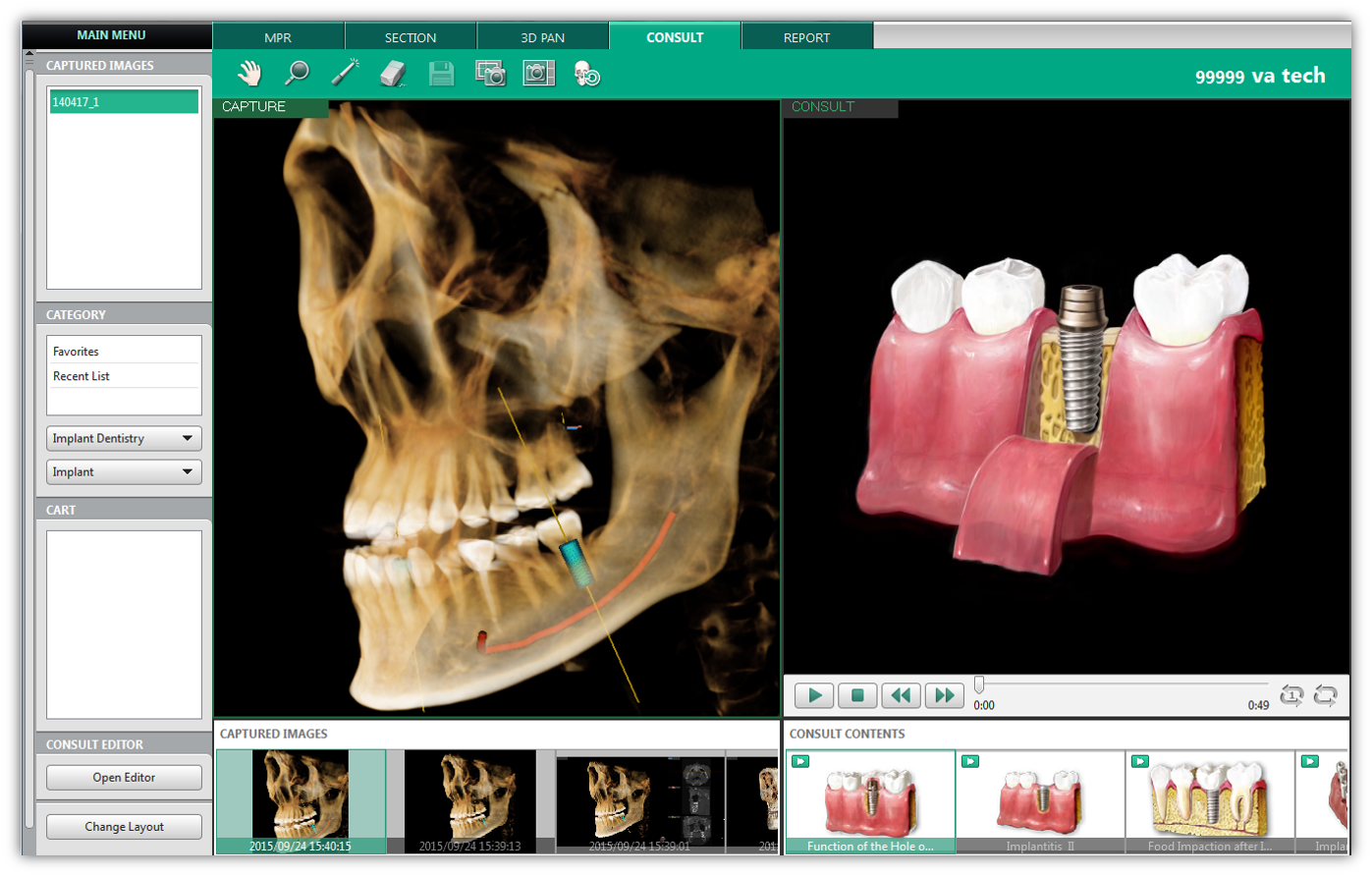This screenshot has height=876, width=1372.
Task: Click the Open Editor button
Action: tap(124, 777)
